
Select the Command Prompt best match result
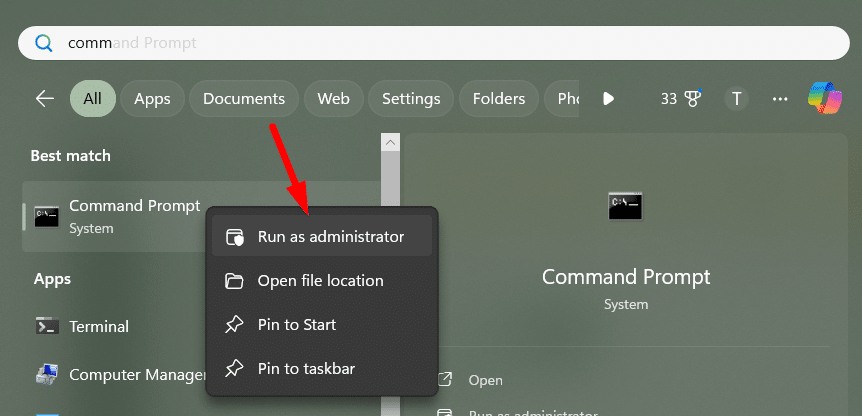click(201, 217)
